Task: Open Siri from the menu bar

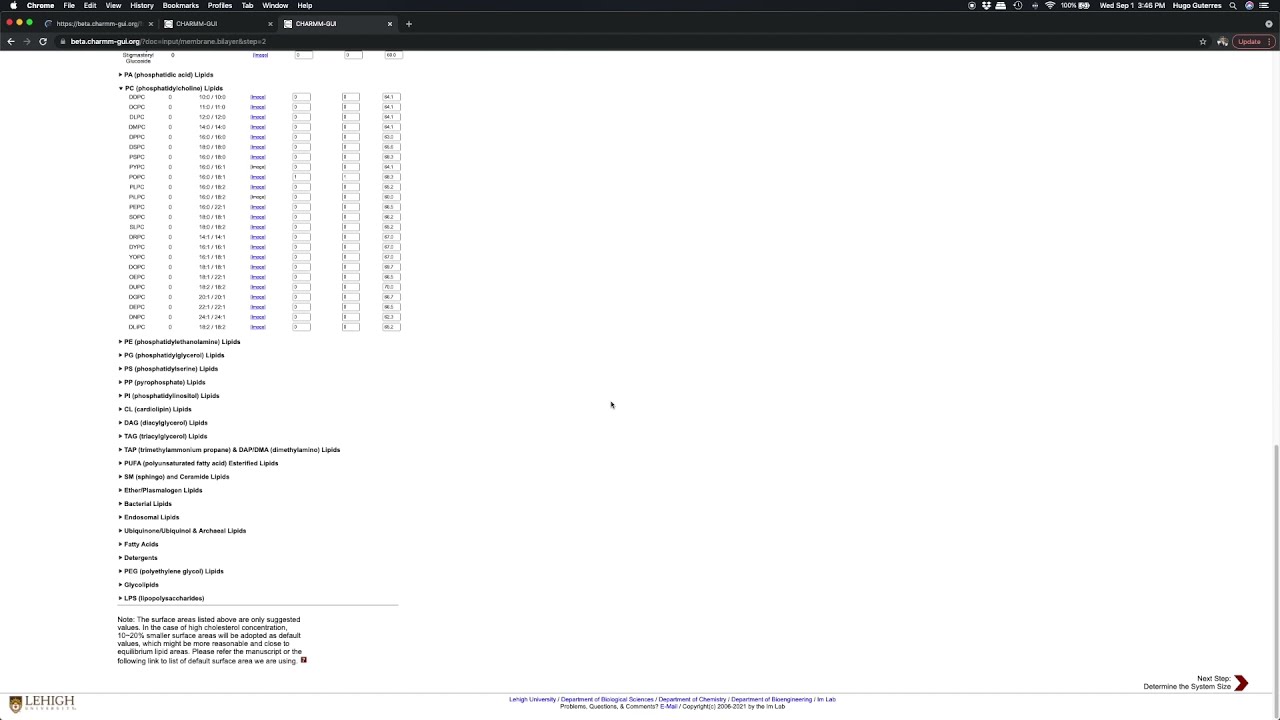Action: click(1249, 5)
